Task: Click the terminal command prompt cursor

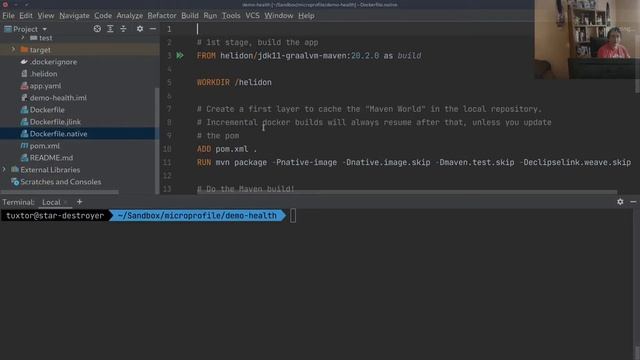Action: 293,216
